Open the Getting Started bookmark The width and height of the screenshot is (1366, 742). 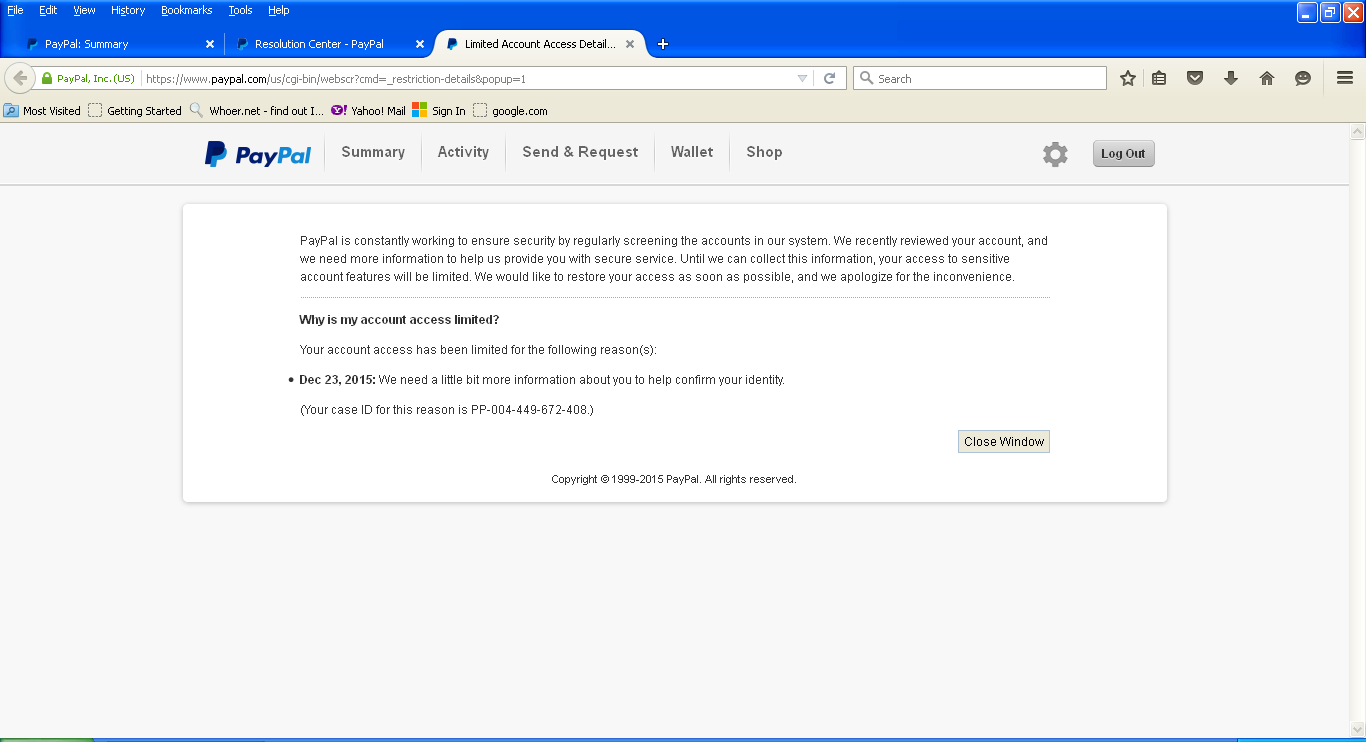pos(135,111)
